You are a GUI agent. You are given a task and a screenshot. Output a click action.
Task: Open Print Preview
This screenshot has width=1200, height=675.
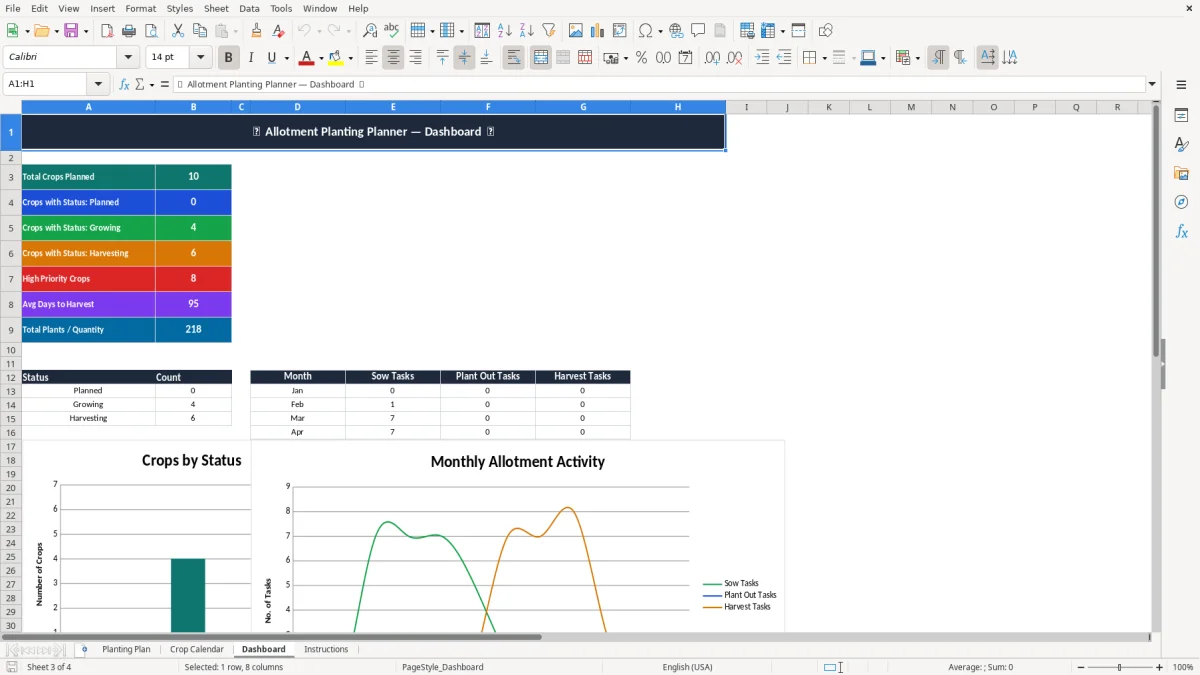click(x=151, y=31)
